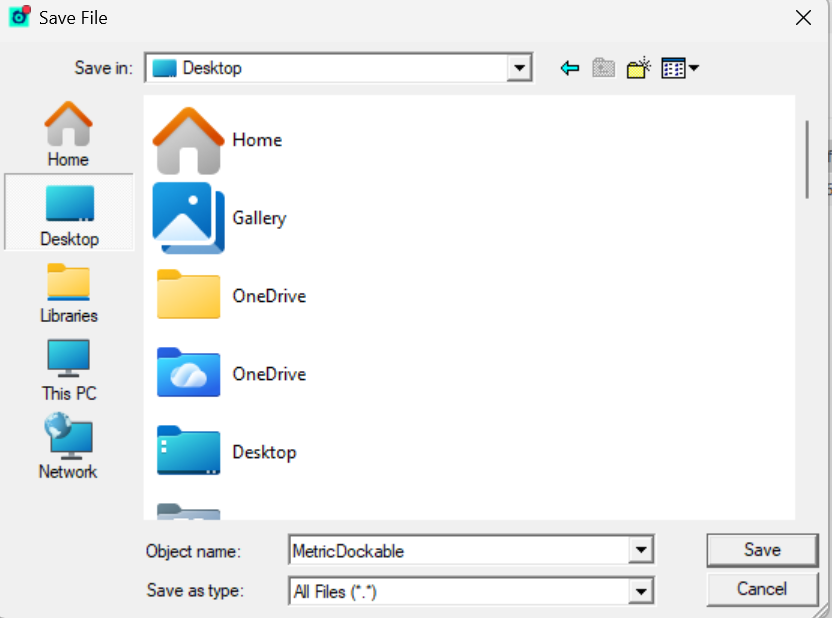Select Home in the places sidebar

(68, 134)
